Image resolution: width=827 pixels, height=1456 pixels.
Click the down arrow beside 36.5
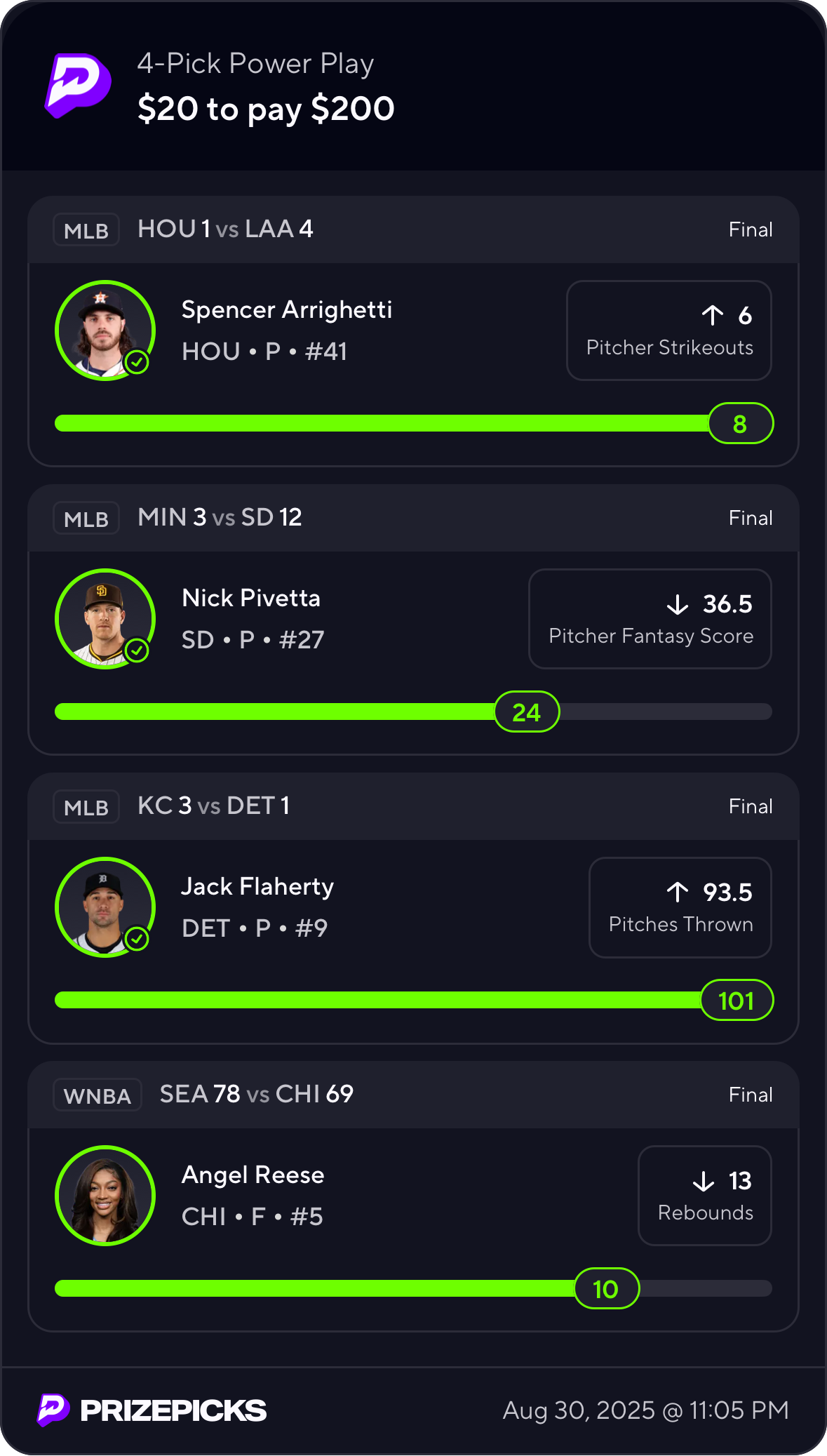coord(677,604)
